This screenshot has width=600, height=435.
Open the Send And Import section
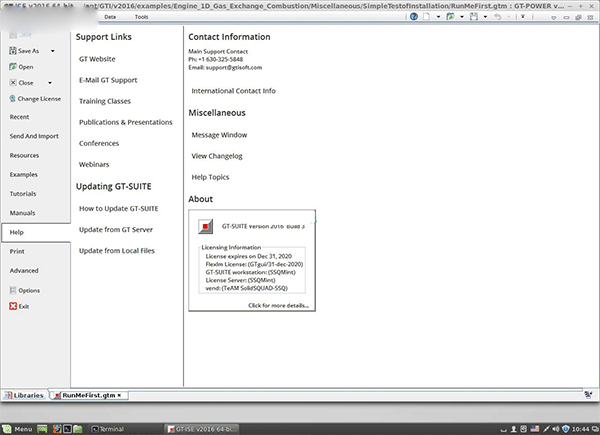pos(34,136)
